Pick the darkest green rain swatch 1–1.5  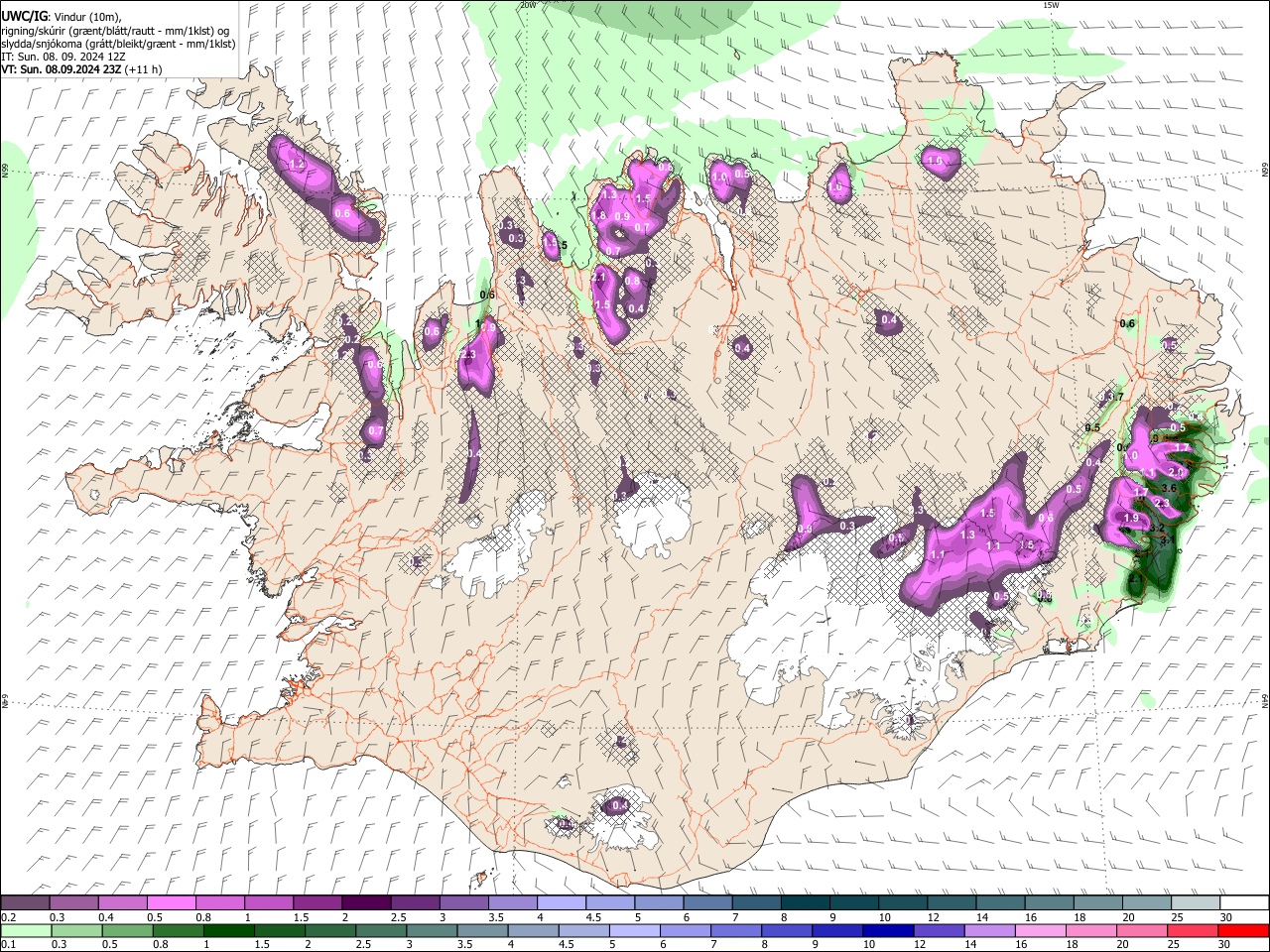point(229,930)
